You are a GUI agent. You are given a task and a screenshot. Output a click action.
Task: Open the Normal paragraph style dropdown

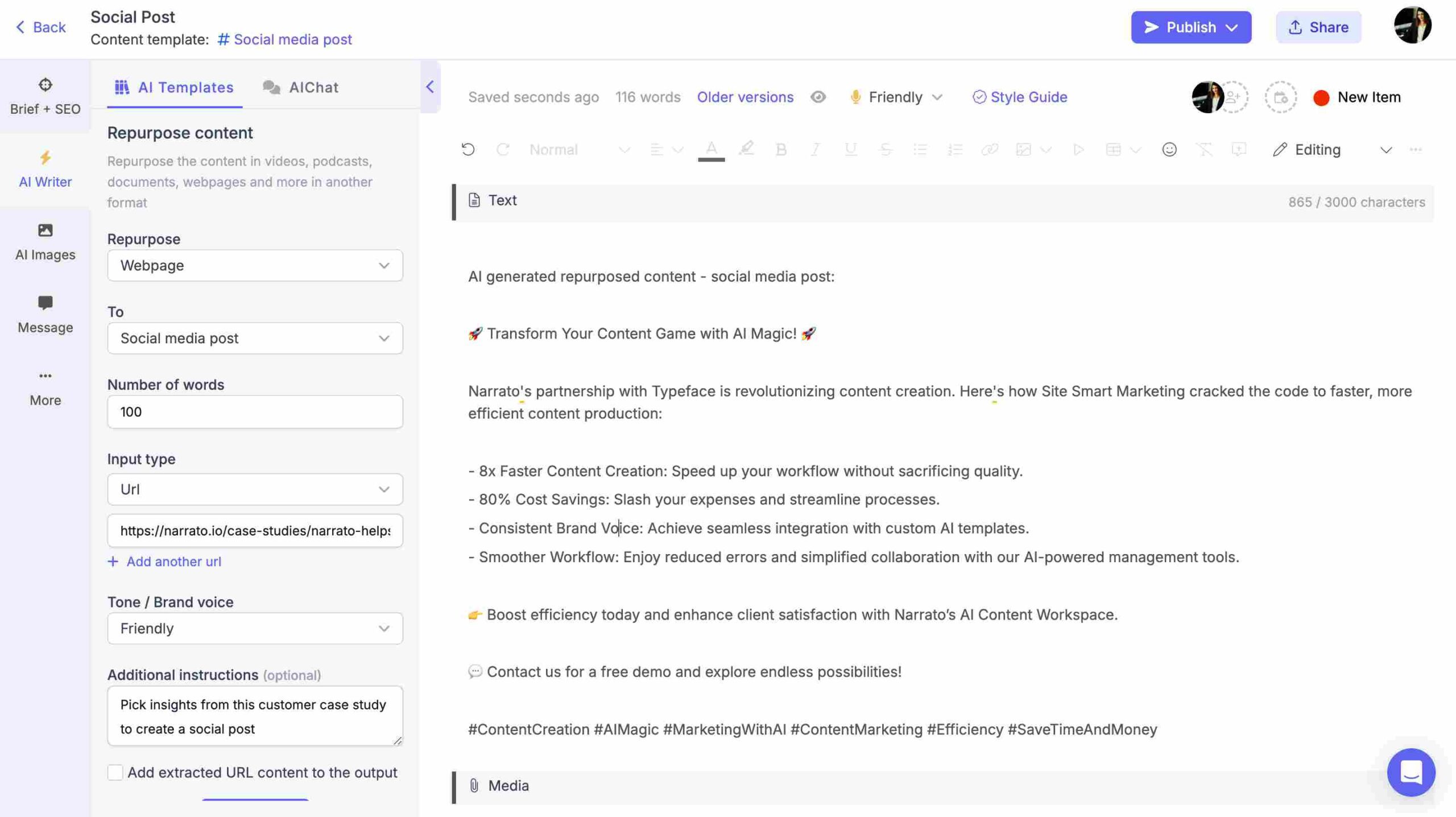pyautogui.click(x=579, y=149)
